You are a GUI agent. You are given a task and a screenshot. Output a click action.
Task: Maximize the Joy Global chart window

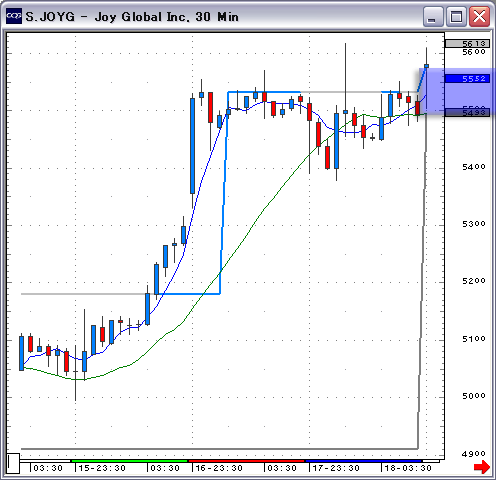456,16
